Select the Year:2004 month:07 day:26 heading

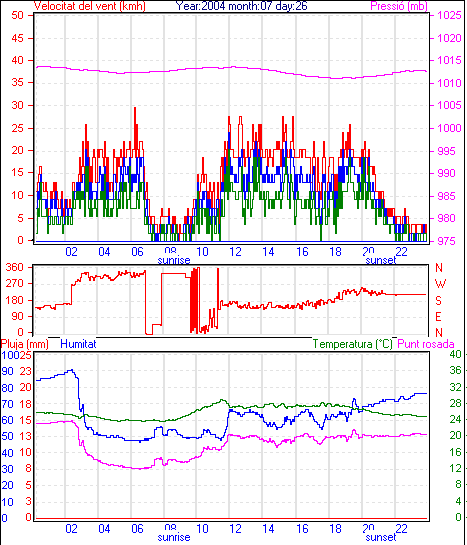click(x=241, y=6)
